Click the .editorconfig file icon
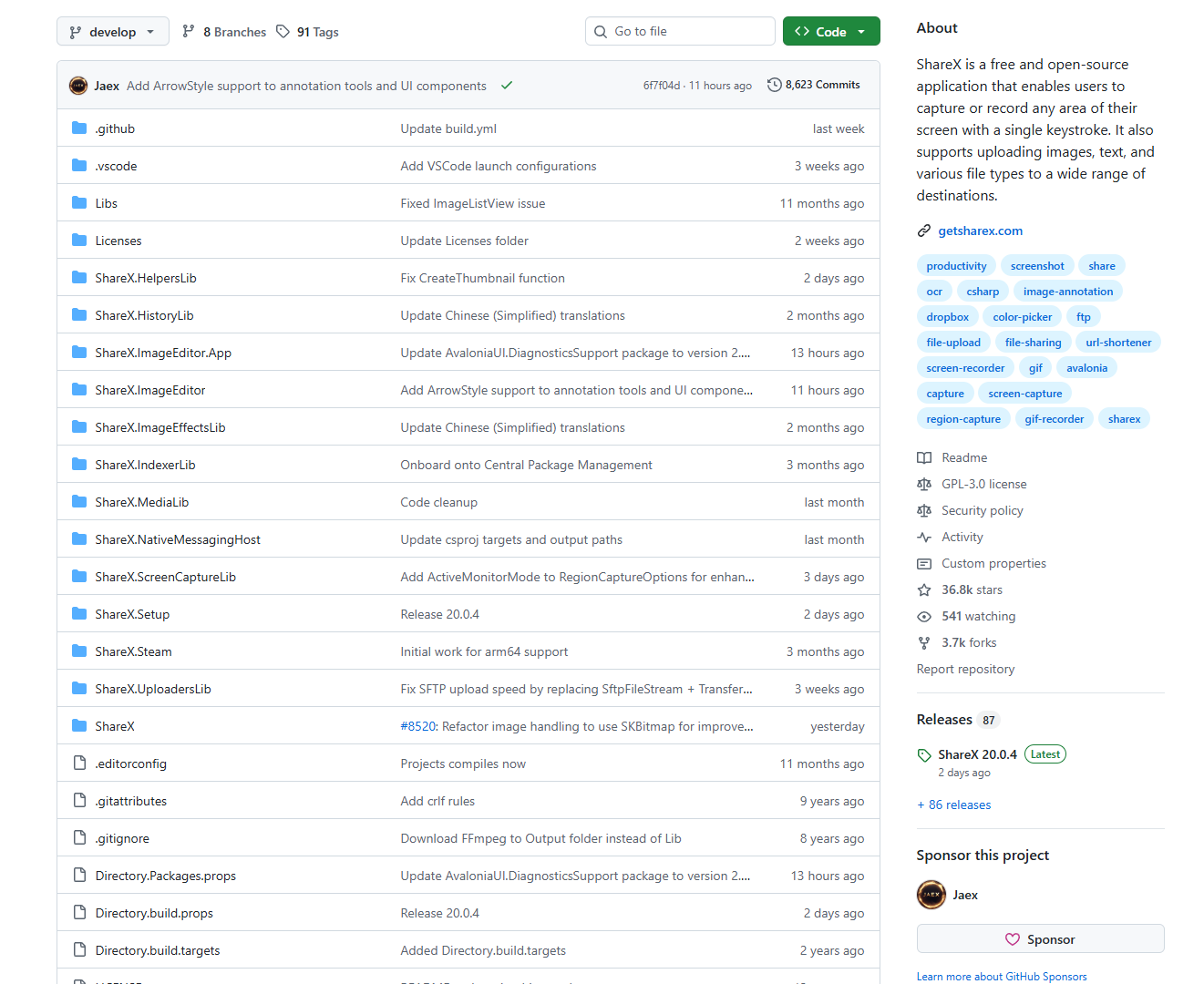1204x984 pixels. tap(79, 764)
